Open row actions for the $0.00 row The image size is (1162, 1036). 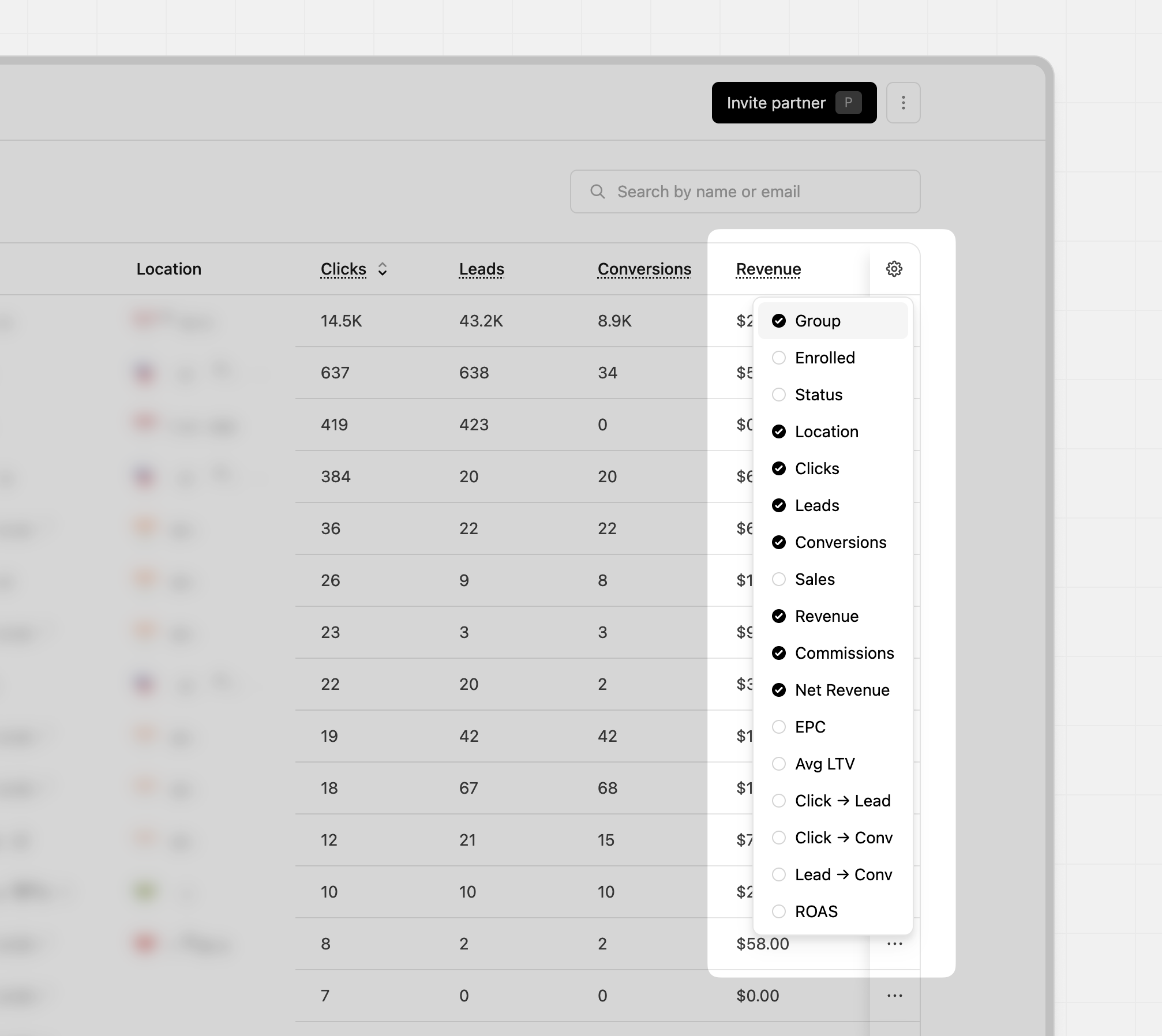(x=894, y=996)
